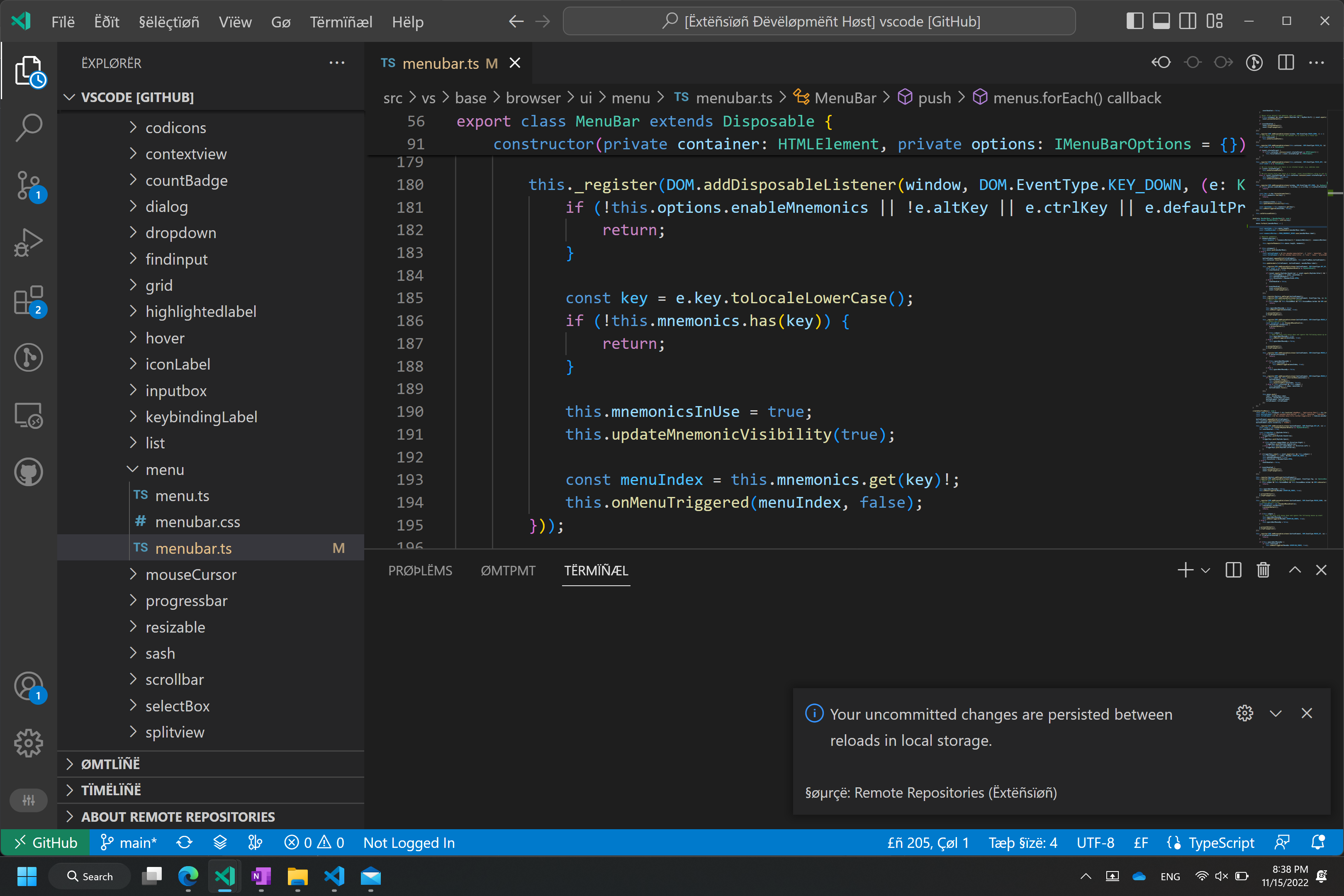The width and height of the screenshot is (1344, 896).
Task: Open Remote Explorer view
Action: [29, 415]
